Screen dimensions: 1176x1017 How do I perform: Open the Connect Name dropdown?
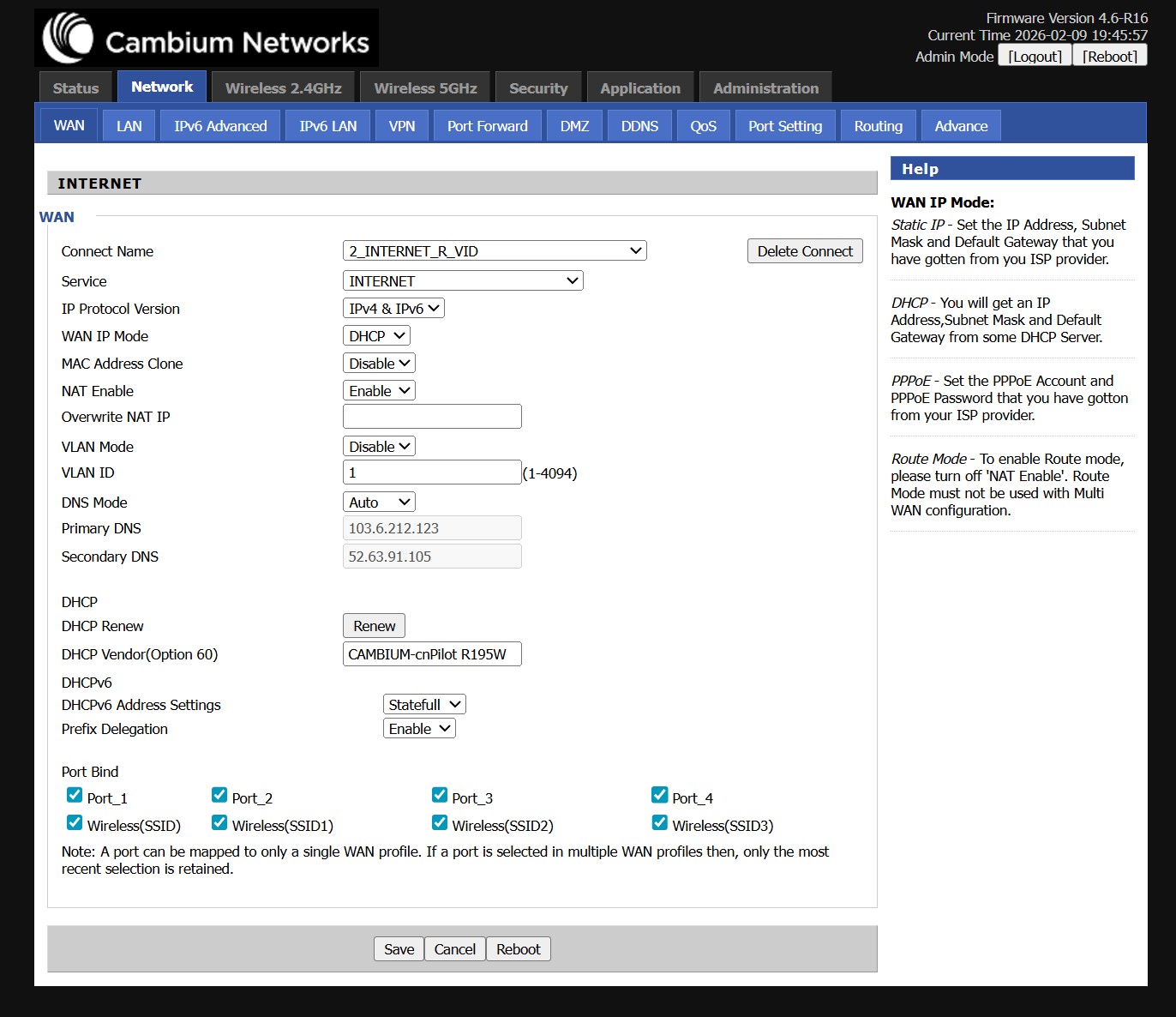pos(494,251)
